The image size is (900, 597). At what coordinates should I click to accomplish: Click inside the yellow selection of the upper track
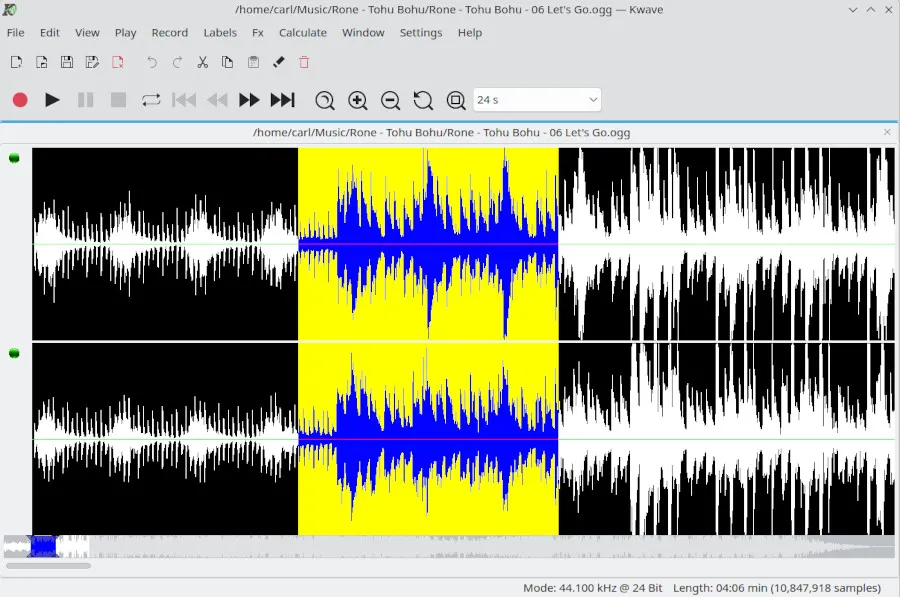[428, 244]
